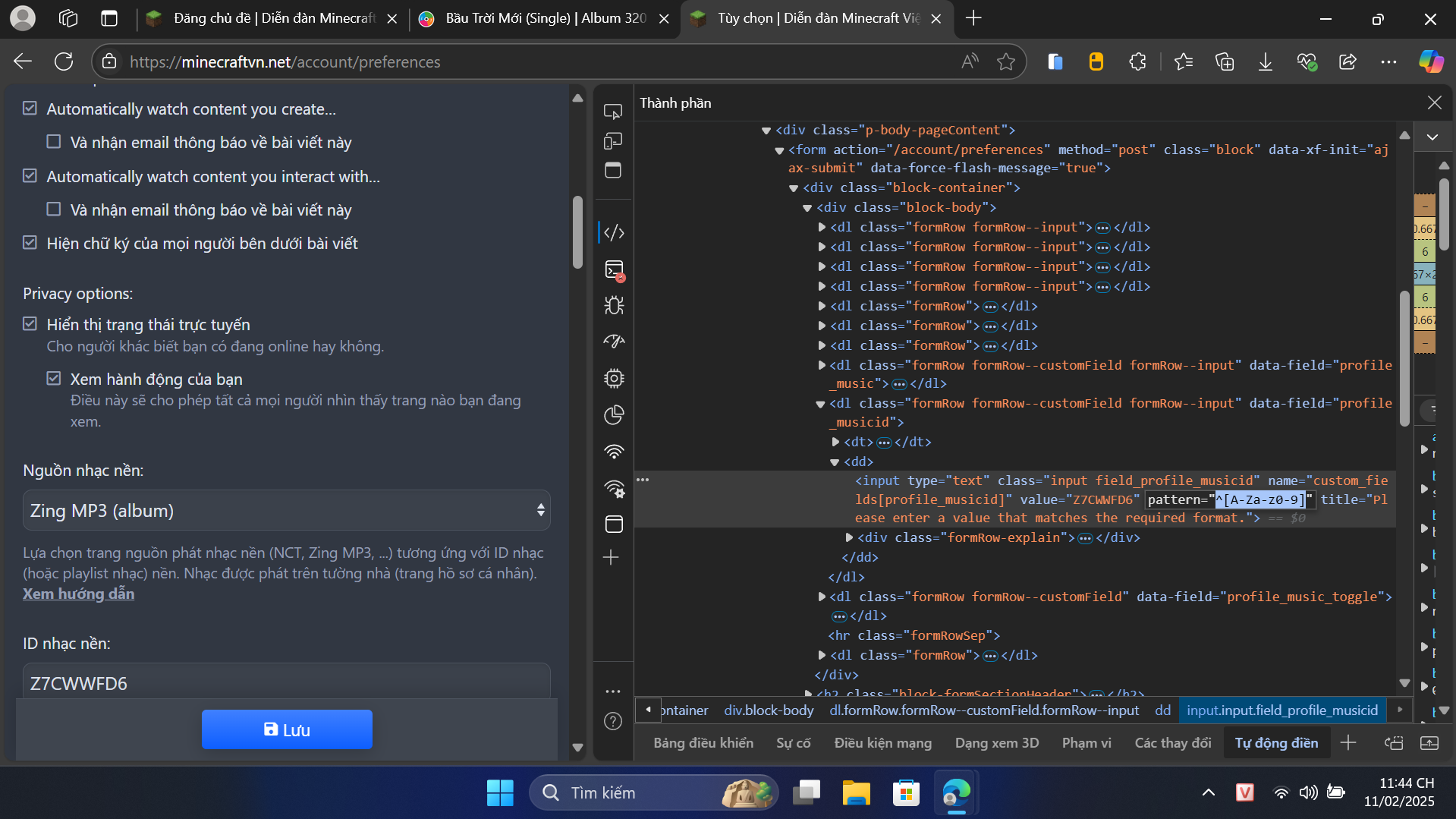This screenshot has width=1456, height=819.
Task: Uncheck 'Hiển thị trạng thái trực tuyến'
Action: (30, 324)
